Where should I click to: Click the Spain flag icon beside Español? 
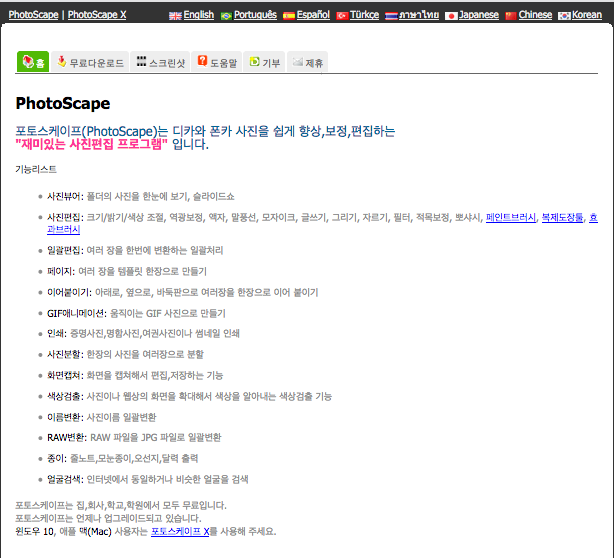(289, 16)
